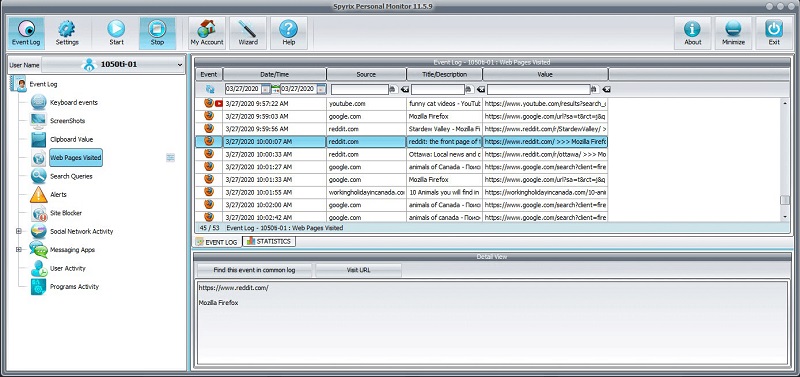Click Find this event in common log
Viewport: 800px width, 377px height.
(254, 270)
